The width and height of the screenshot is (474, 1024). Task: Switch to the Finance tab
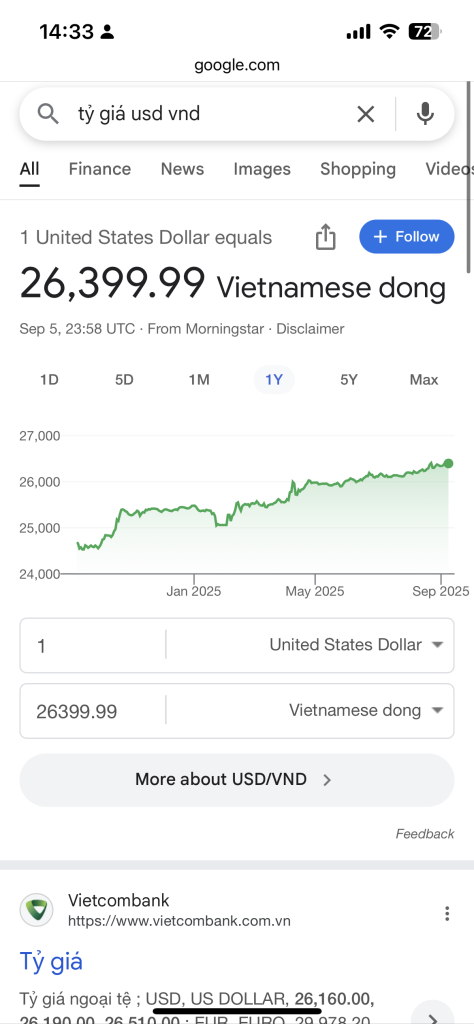[x=100, y=169]
